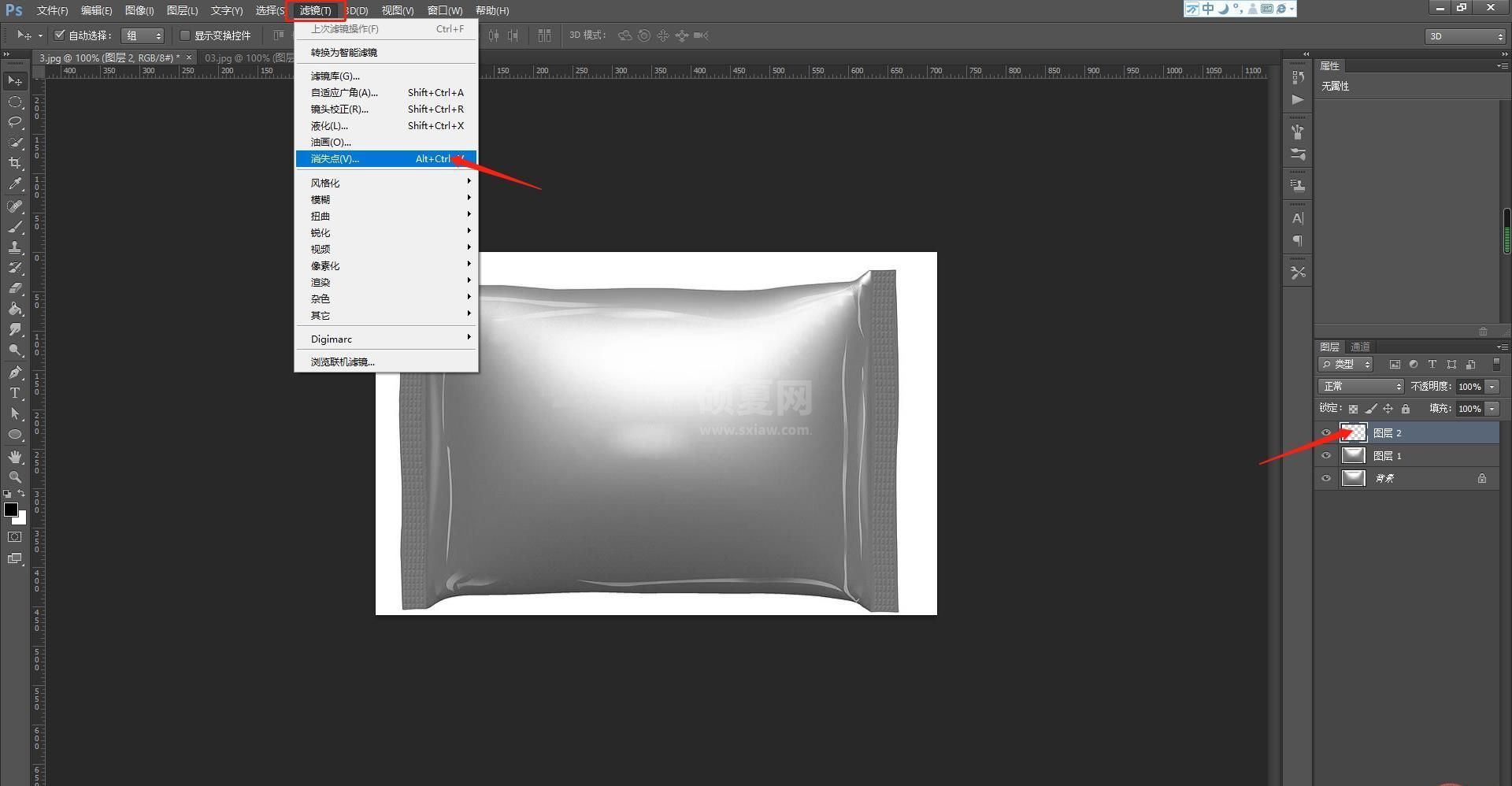Swap foreground and background colors
This screenshot has width=1512, height=786.
pyautogui.click(x=21, y=494)
